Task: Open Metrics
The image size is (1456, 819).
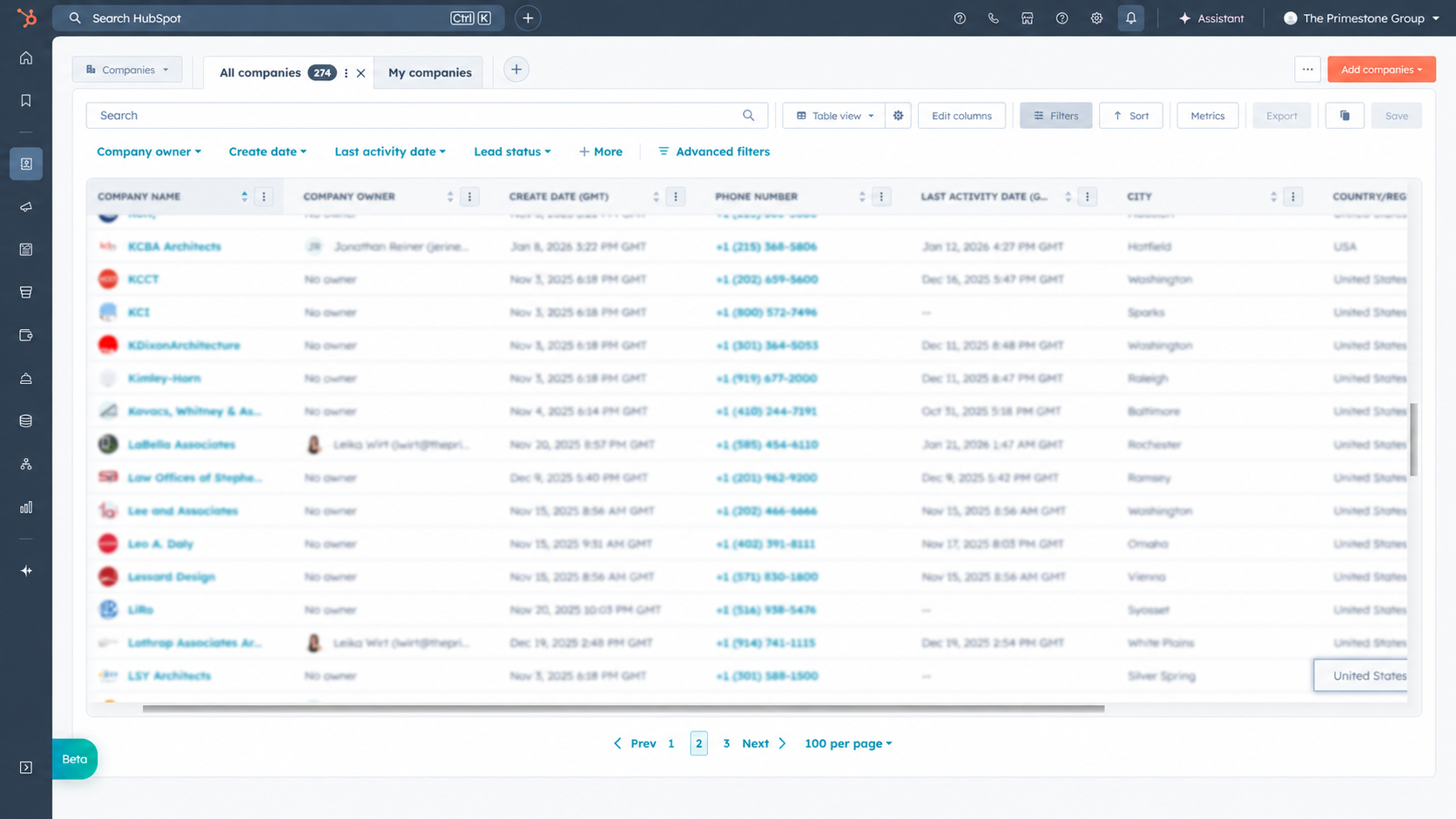Action: pos(1207,116)
